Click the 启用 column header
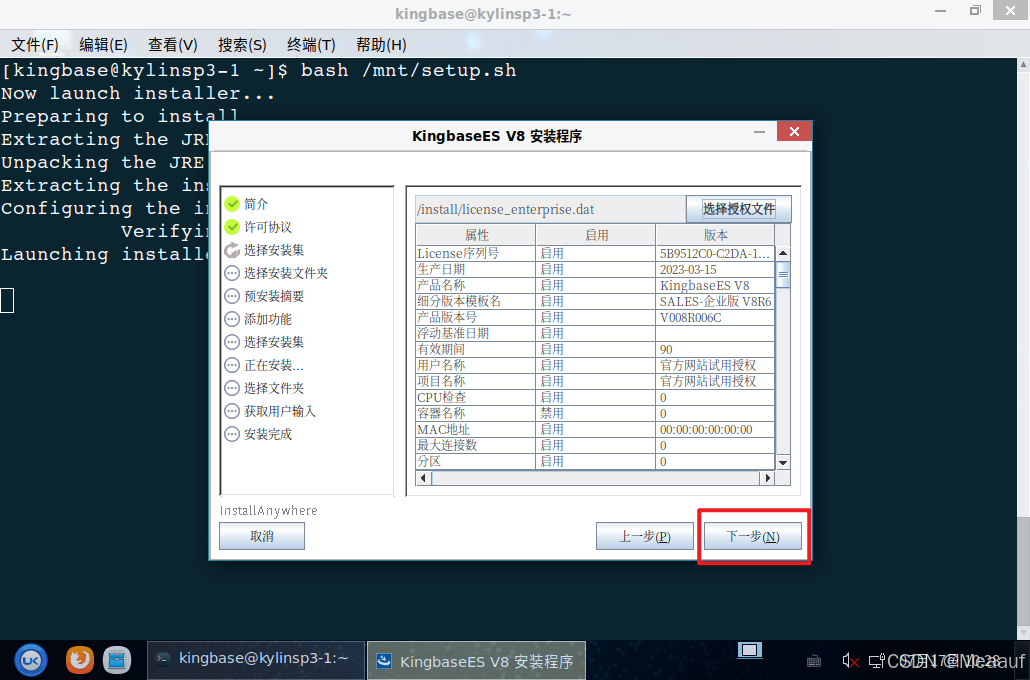1030x680 pixels. [x=596, y=235]
